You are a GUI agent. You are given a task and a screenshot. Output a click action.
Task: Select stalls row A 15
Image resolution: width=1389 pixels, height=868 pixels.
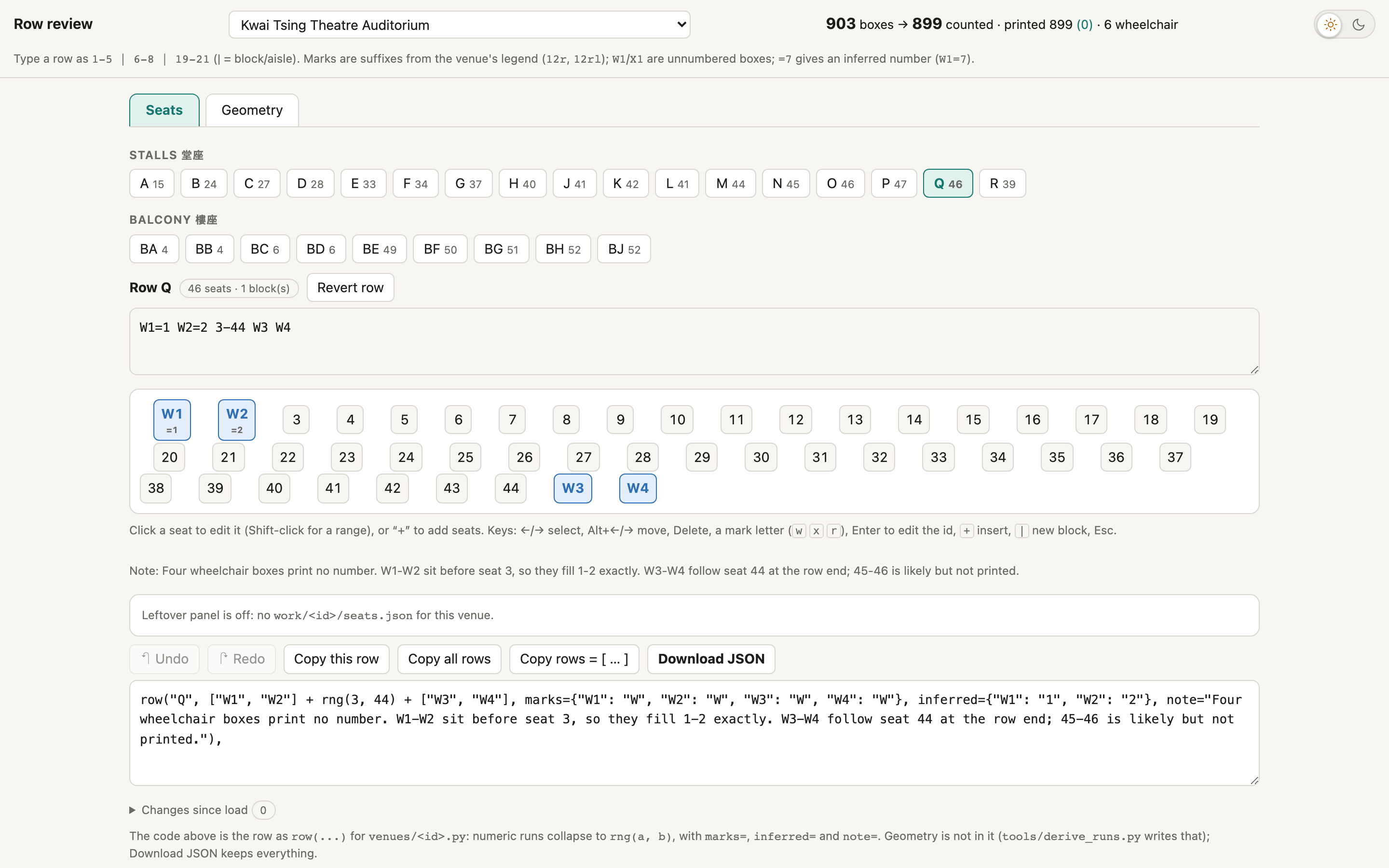(x=151, y=184)
